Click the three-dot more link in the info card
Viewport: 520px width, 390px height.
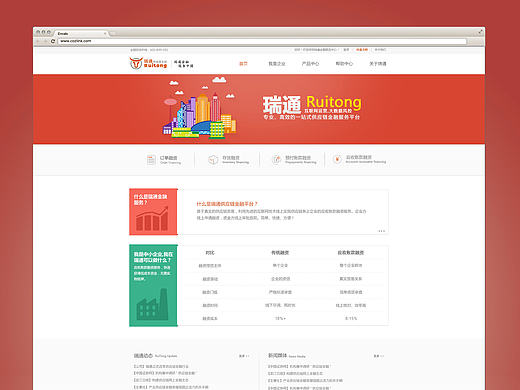(x=381, y=231)
